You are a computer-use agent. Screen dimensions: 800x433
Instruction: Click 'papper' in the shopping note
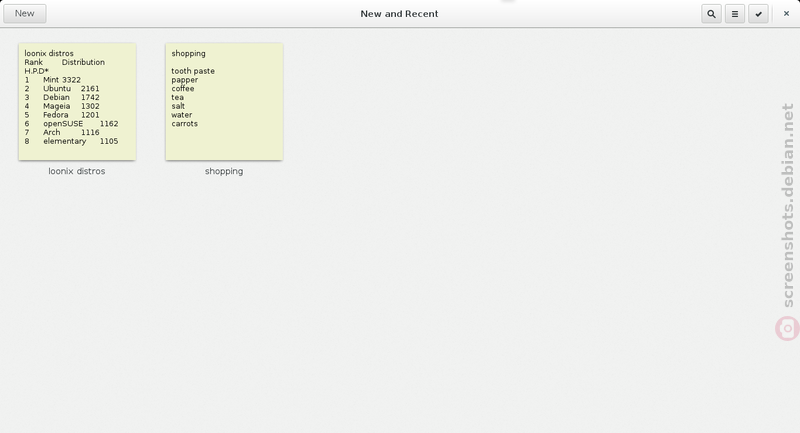point(185,80)
